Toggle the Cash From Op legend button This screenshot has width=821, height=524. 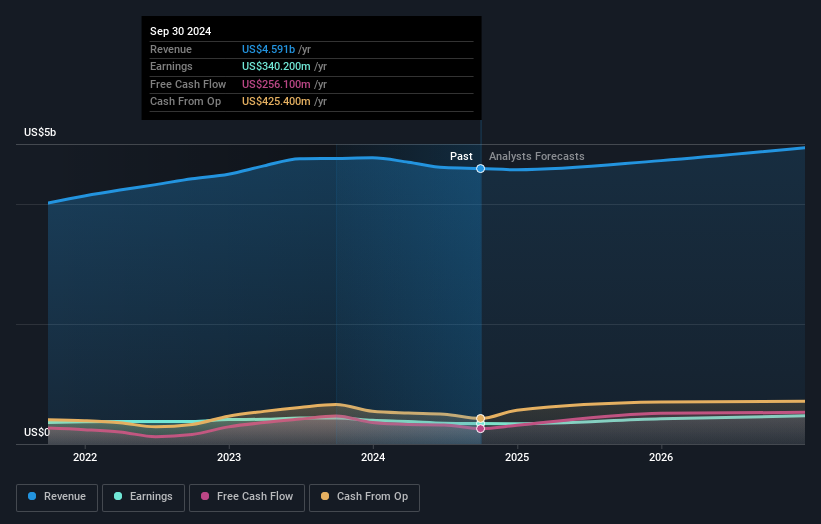click(364, 497)
